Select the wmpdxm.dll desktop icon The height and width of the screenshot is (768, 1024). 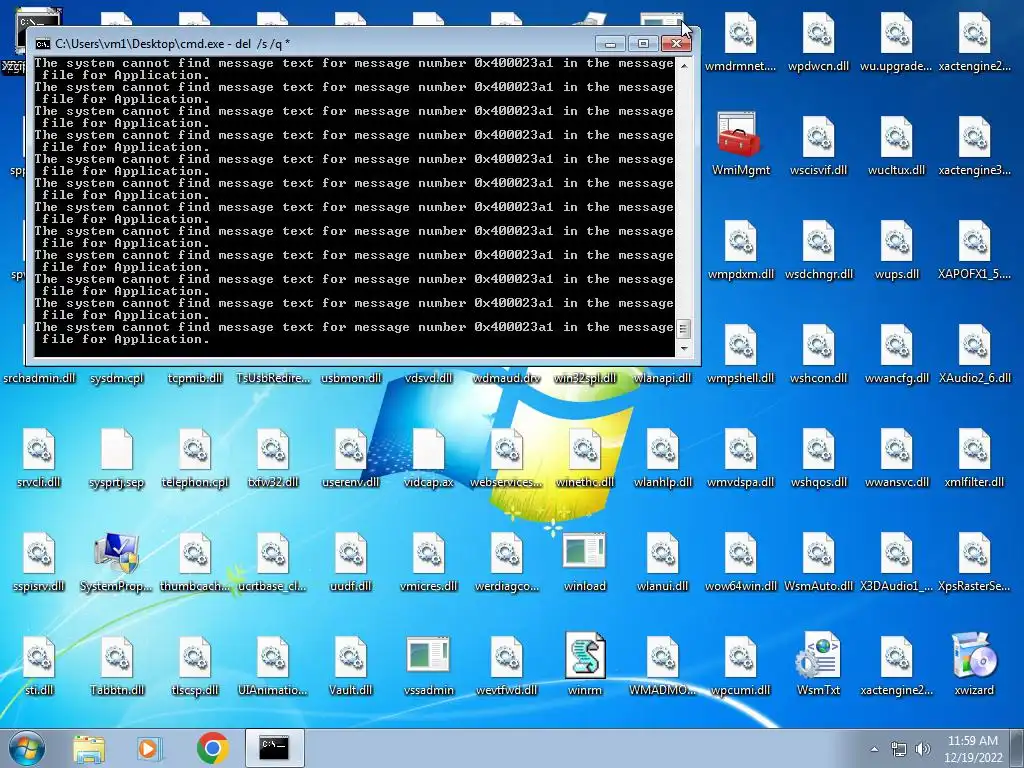741,240
